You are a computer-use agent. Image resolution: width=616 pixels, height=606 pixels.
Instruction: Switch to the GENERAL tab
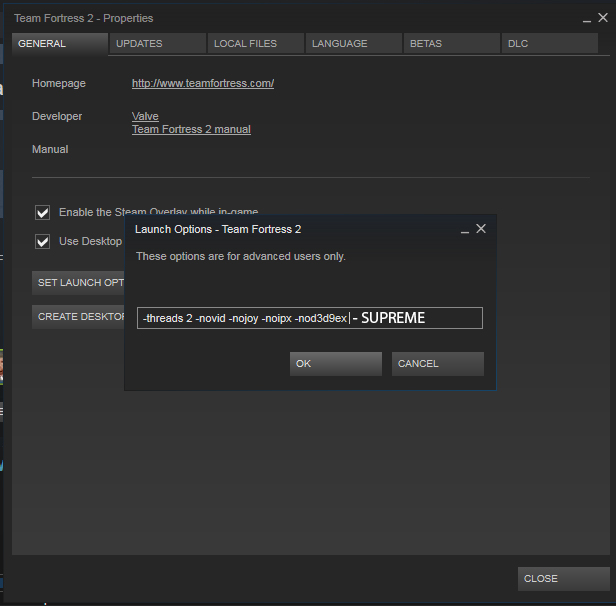(x=60, y=44)
